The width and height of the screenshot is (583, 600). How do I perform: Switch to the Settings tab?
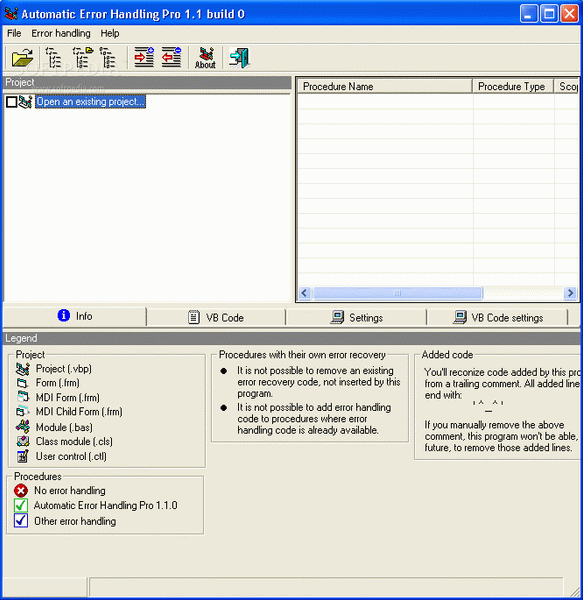[x=356, y=318]
